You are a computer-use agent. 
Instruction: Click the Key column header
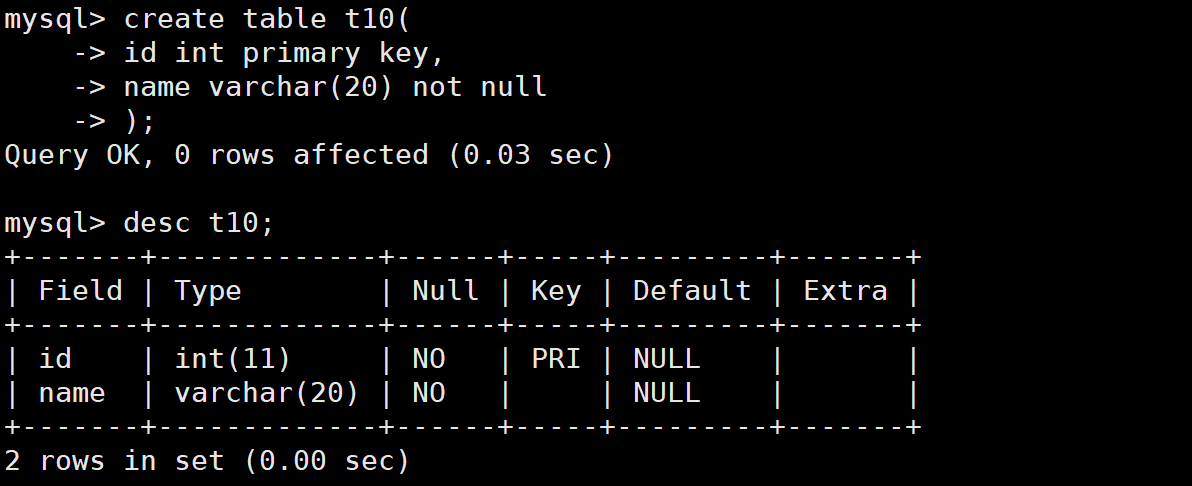click(x=555, y=291)
